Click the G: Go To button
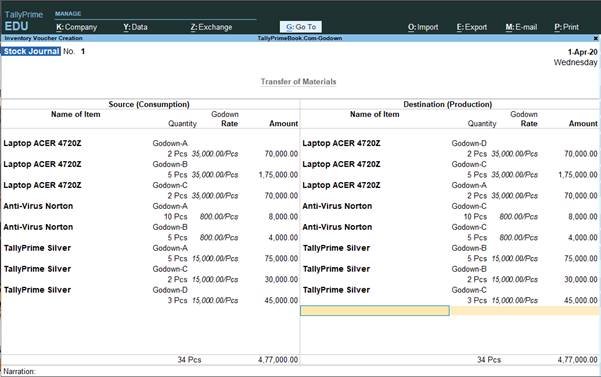Viewport: 601px width, 377px height. [301, 27]
